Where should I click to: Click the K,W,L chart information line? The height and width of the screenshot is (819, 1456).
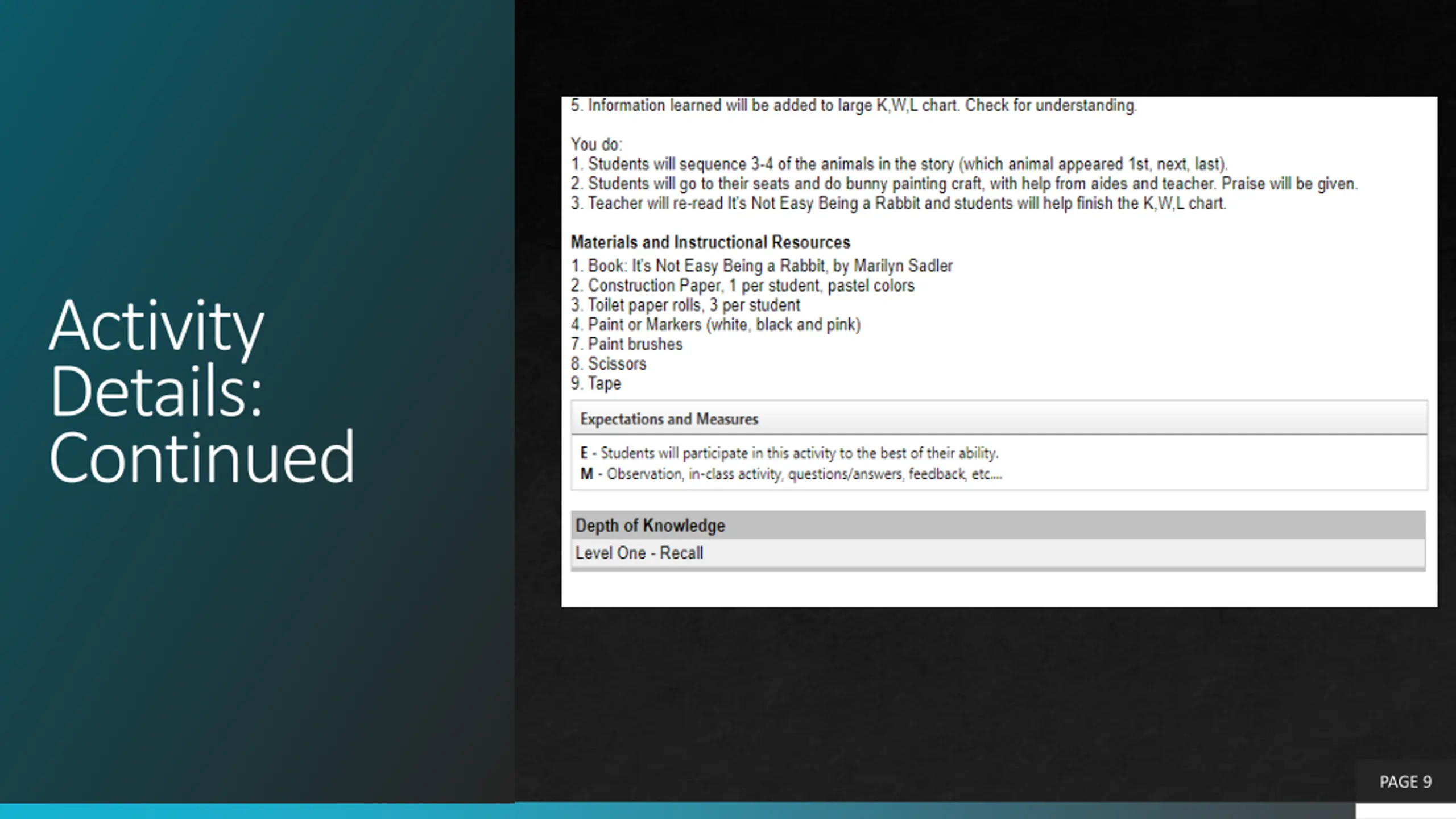pos(853,106)
